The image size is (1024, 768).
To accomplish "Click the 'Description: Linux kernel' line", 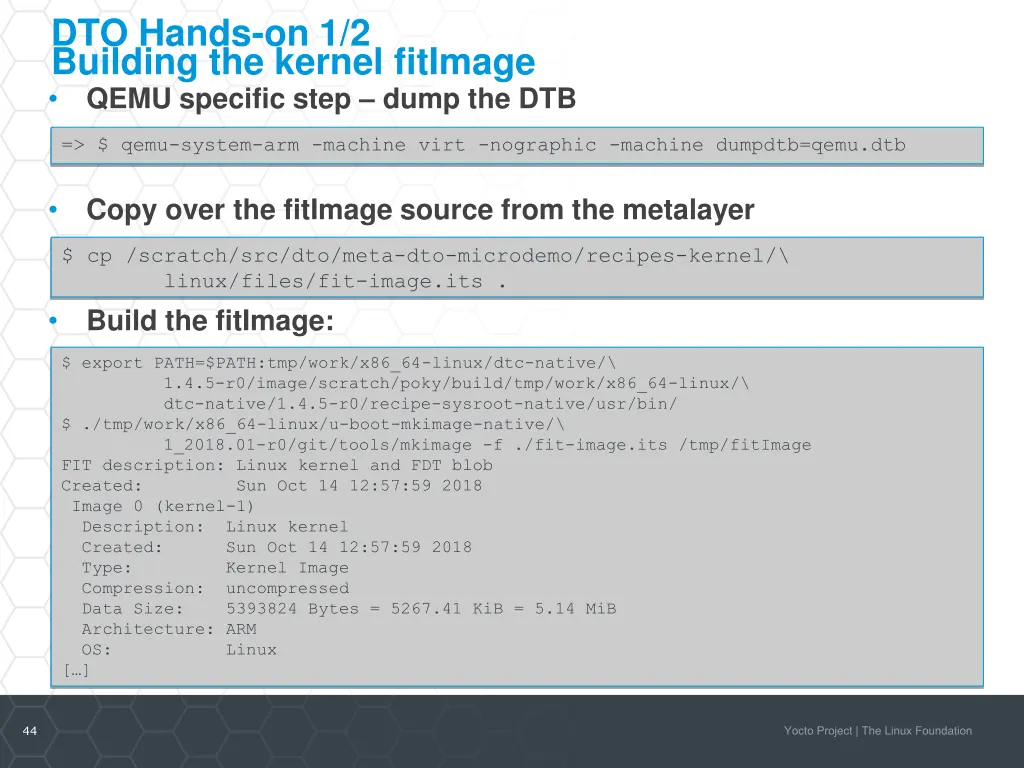I will coord(215,527).
